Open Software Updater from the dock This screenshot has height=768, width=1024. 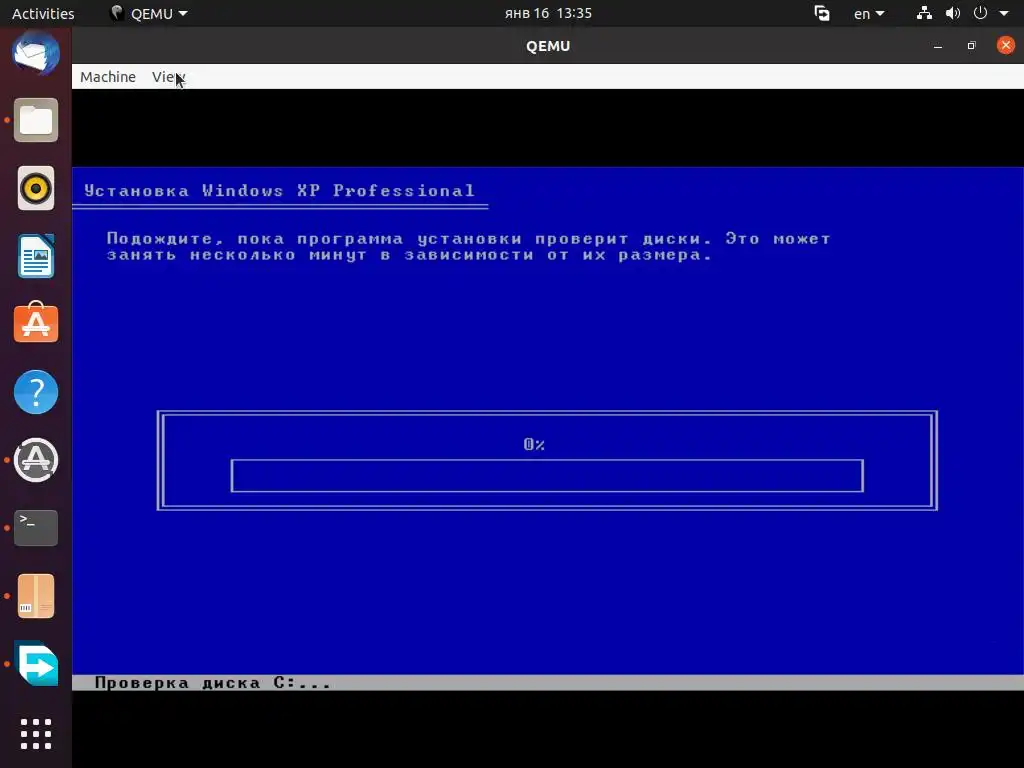[x=36, y=460]
